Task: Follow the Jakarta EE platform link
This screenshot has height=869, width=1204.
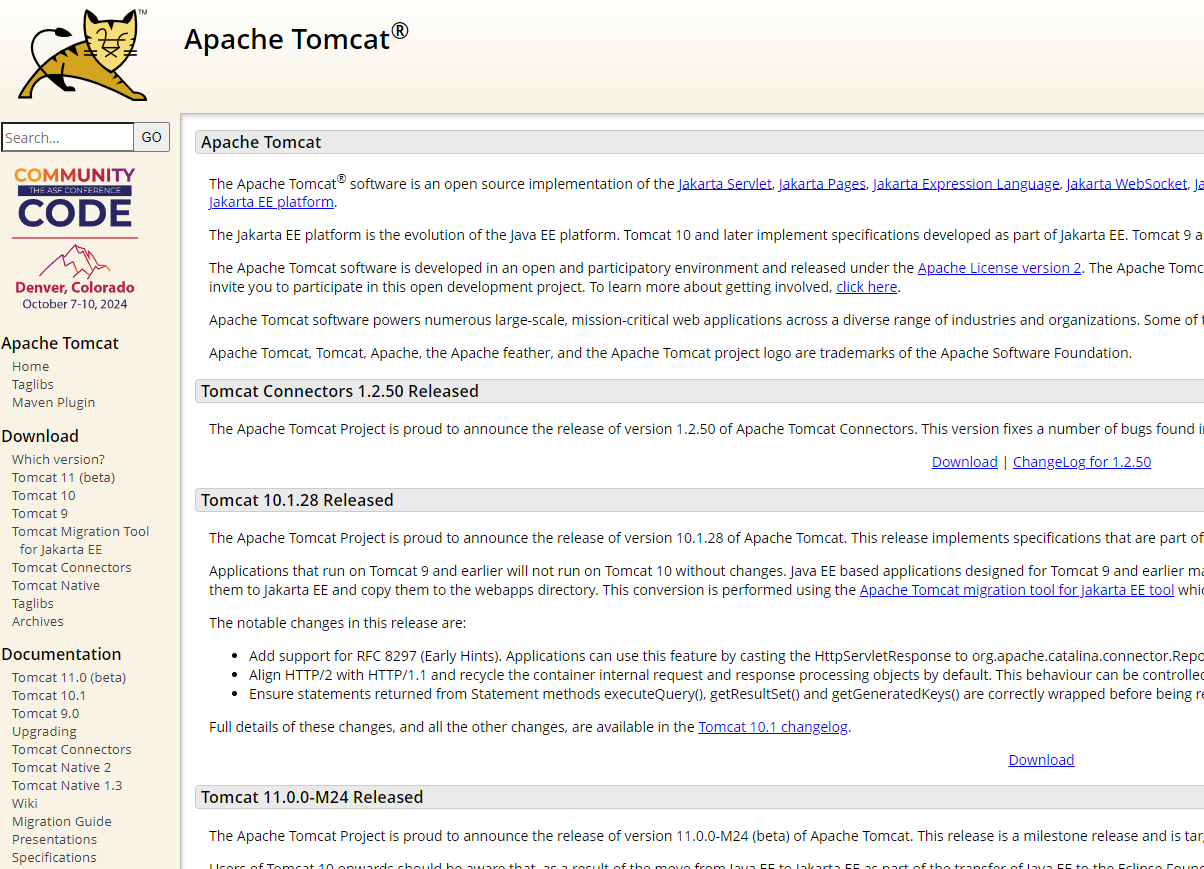Action: [x=271, y=202]
